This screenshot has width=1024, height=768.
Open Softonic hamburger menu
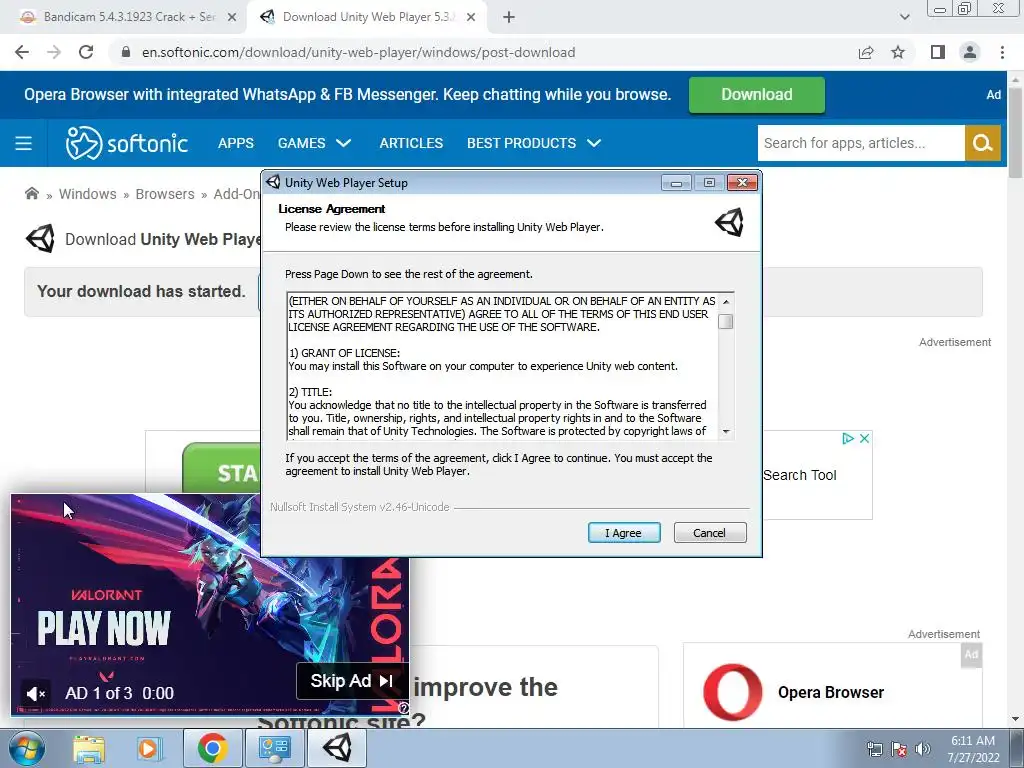[24, 143]
